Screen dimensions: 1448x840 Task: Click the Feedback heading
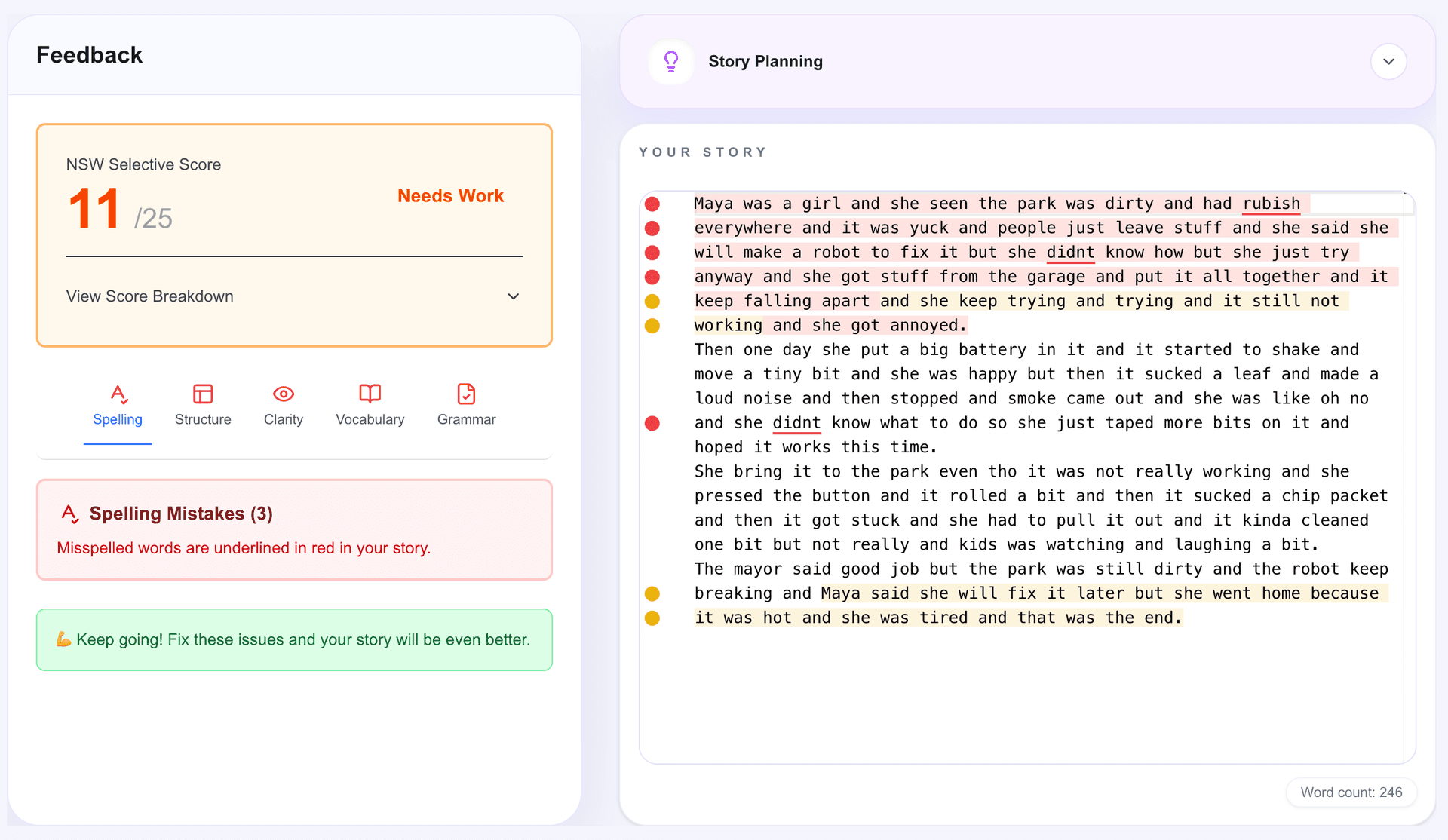pos(89,54)
